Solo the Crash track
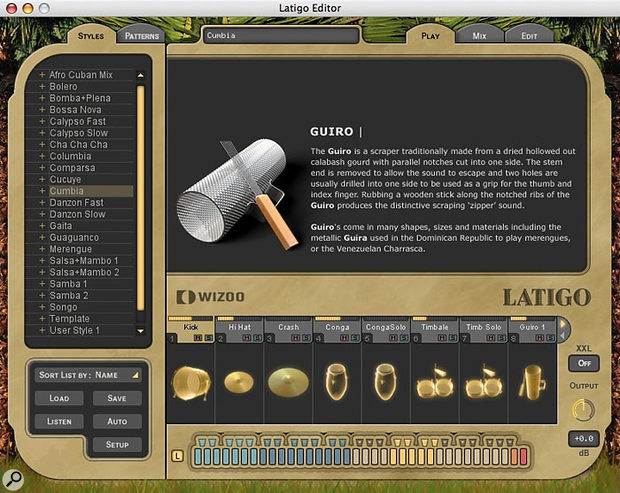 (306, 338)
